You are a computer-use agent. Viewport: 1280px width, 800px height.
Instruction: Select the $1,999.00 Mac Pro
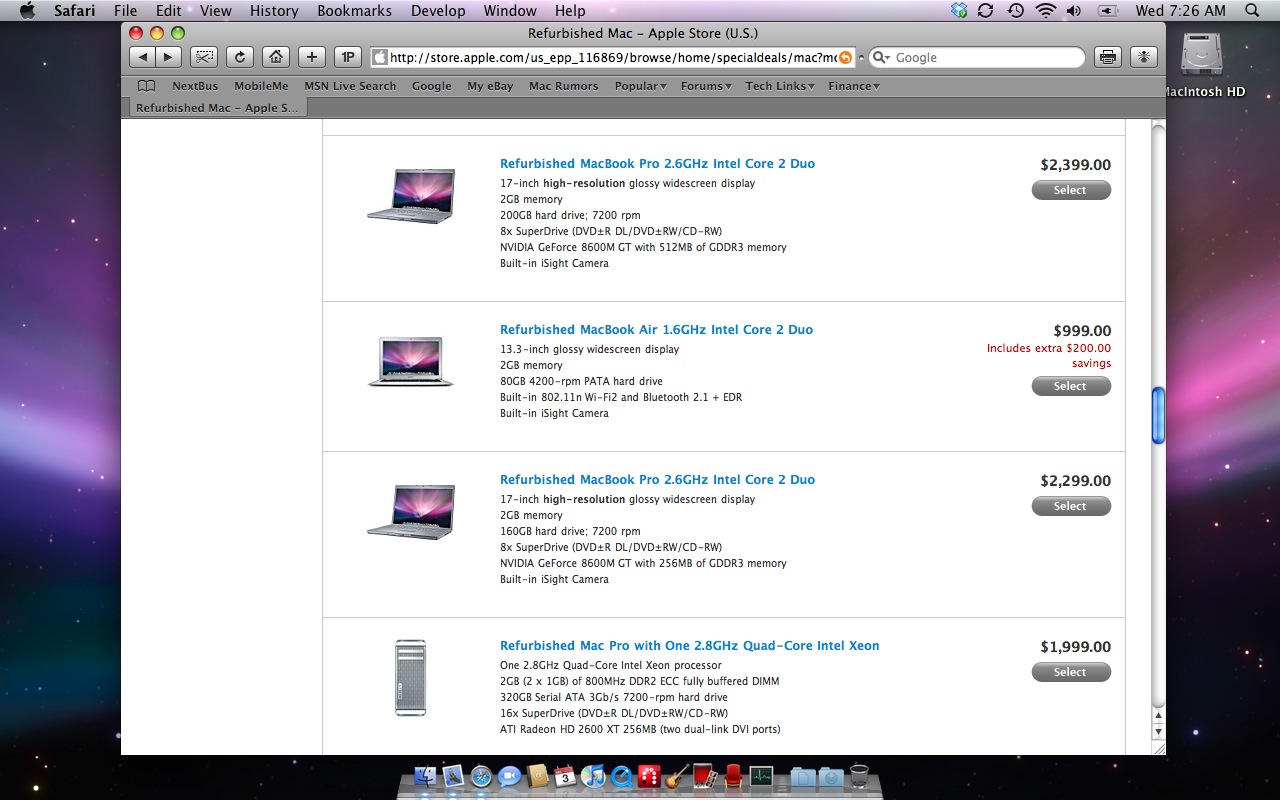coord(1071,672)
